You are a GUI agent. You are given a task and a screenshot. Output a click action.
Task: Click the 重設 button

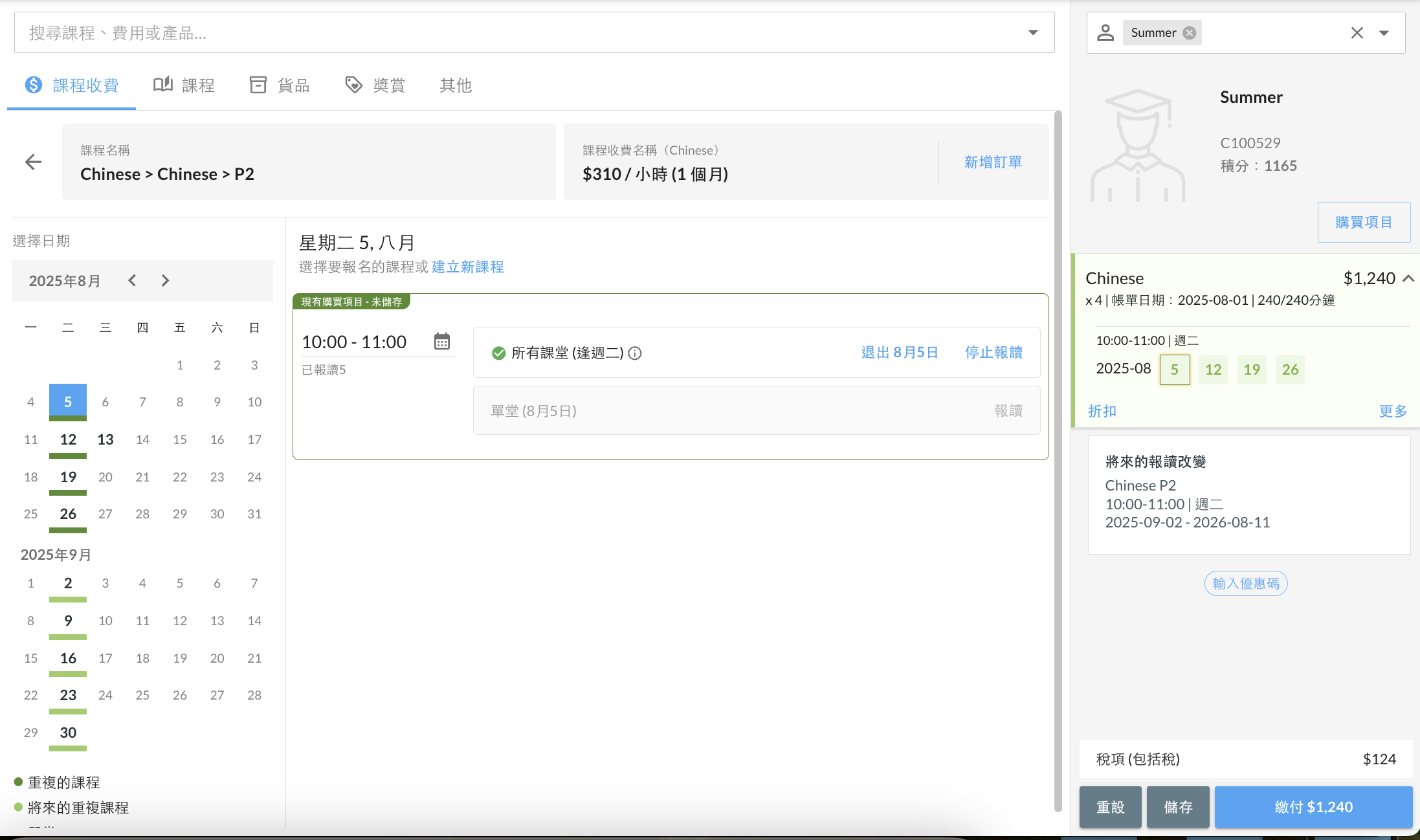pyautogui.click(x=1111, y=807)
